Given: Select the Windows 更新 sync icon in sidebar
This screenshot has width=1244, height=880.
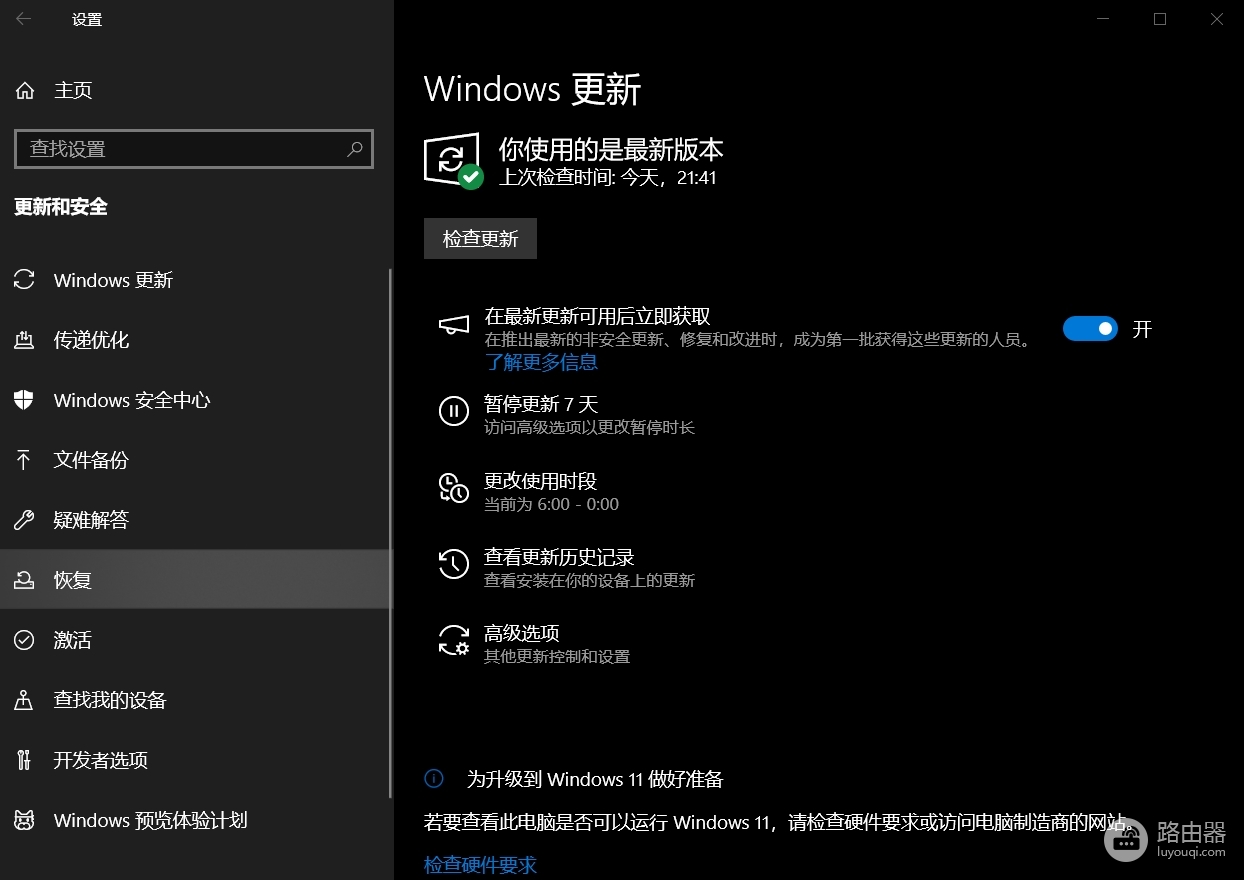Looking at the screenshot, I should [24, 280].
